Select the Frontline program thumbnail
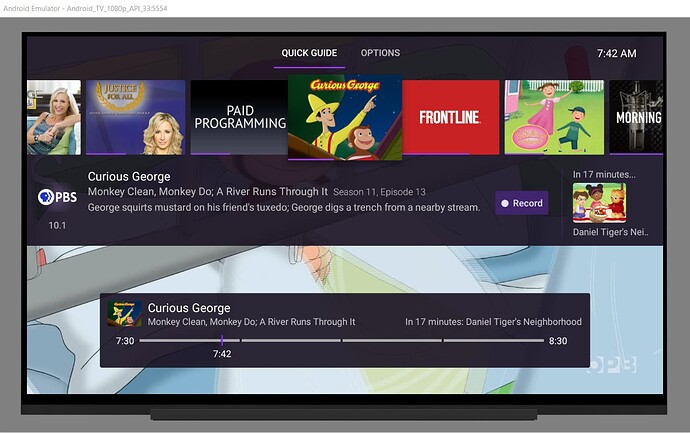 point(450,117)
